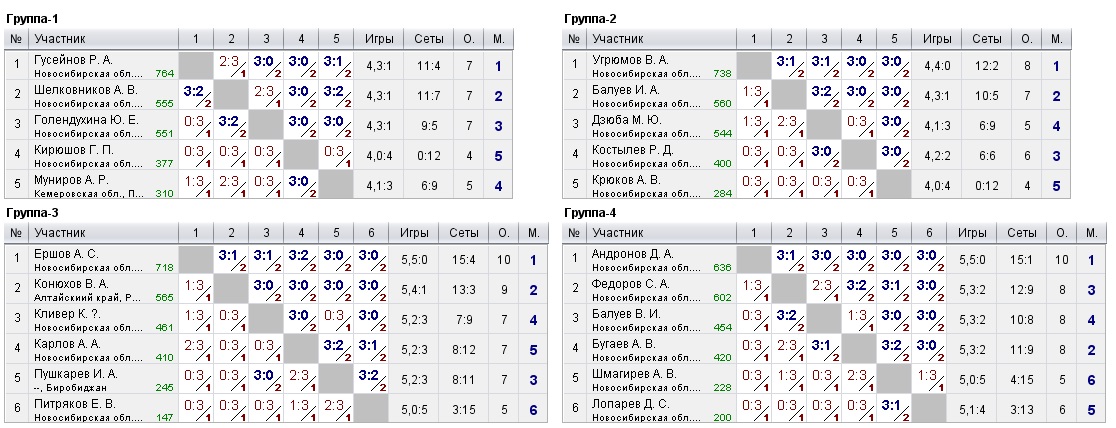Click Пушкарев И. А. from Биробиджан
Screen dimensions: 1116x428
click(x=77, y=371)
